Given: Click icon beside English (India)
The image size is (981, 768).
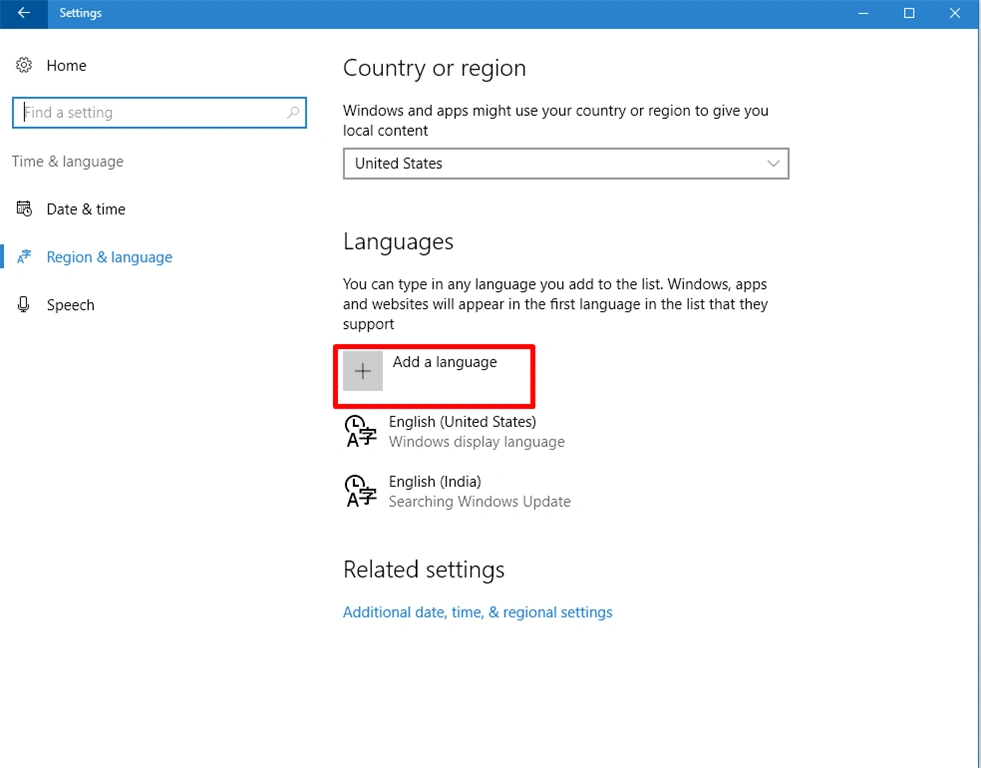Looking at the screenshot, I should [x=361, y=492].
